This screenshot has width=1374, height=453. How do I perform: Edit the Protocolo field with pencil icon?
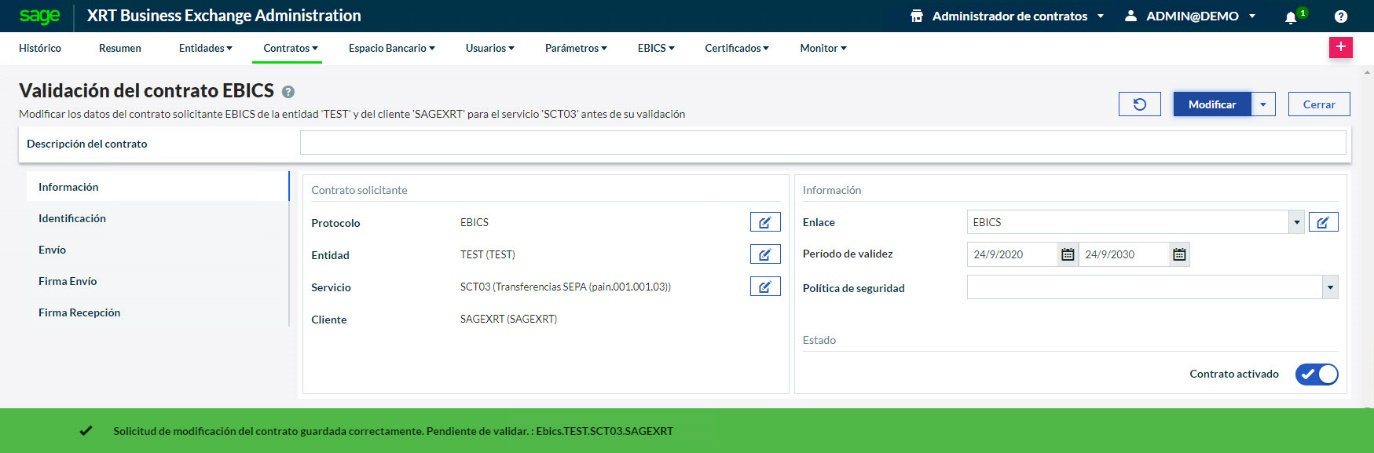pos(764,222)
